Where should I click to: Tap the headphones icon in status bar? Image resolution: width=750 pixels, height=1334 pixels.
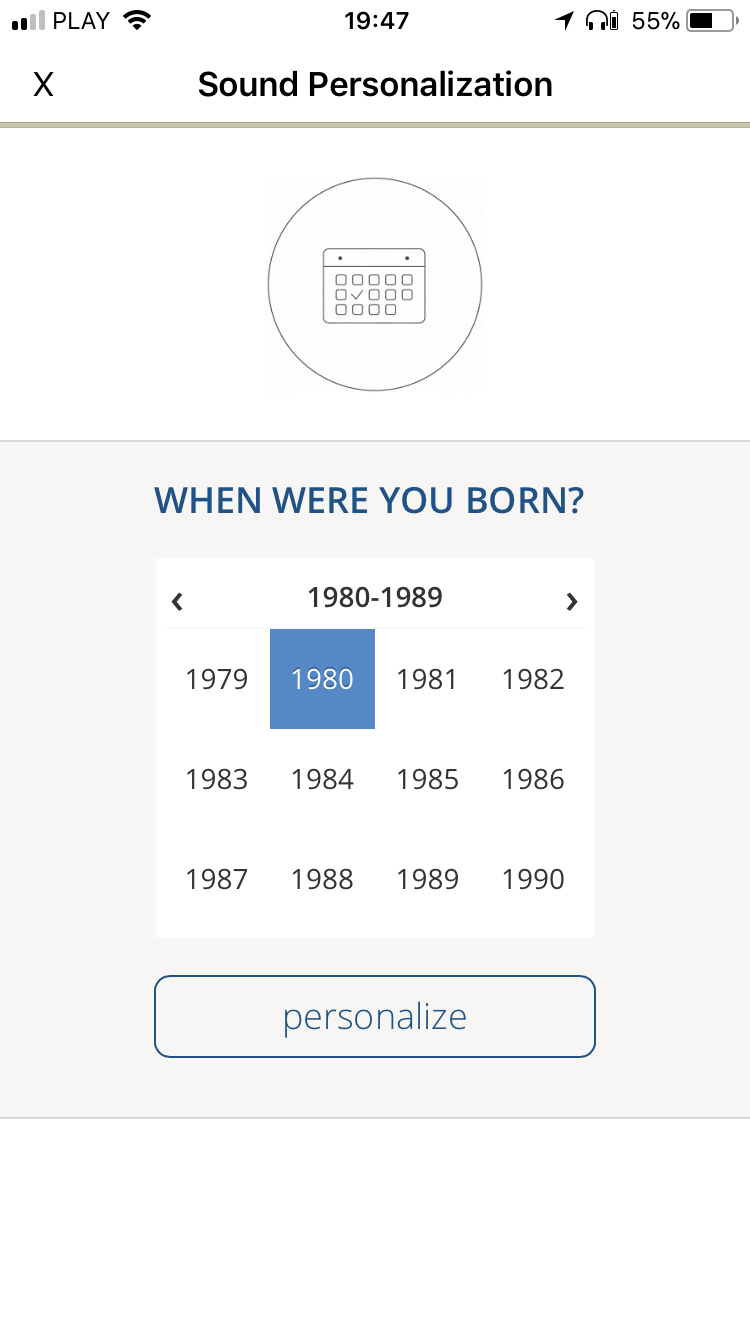pyautogui.click(x=602, y=21)
